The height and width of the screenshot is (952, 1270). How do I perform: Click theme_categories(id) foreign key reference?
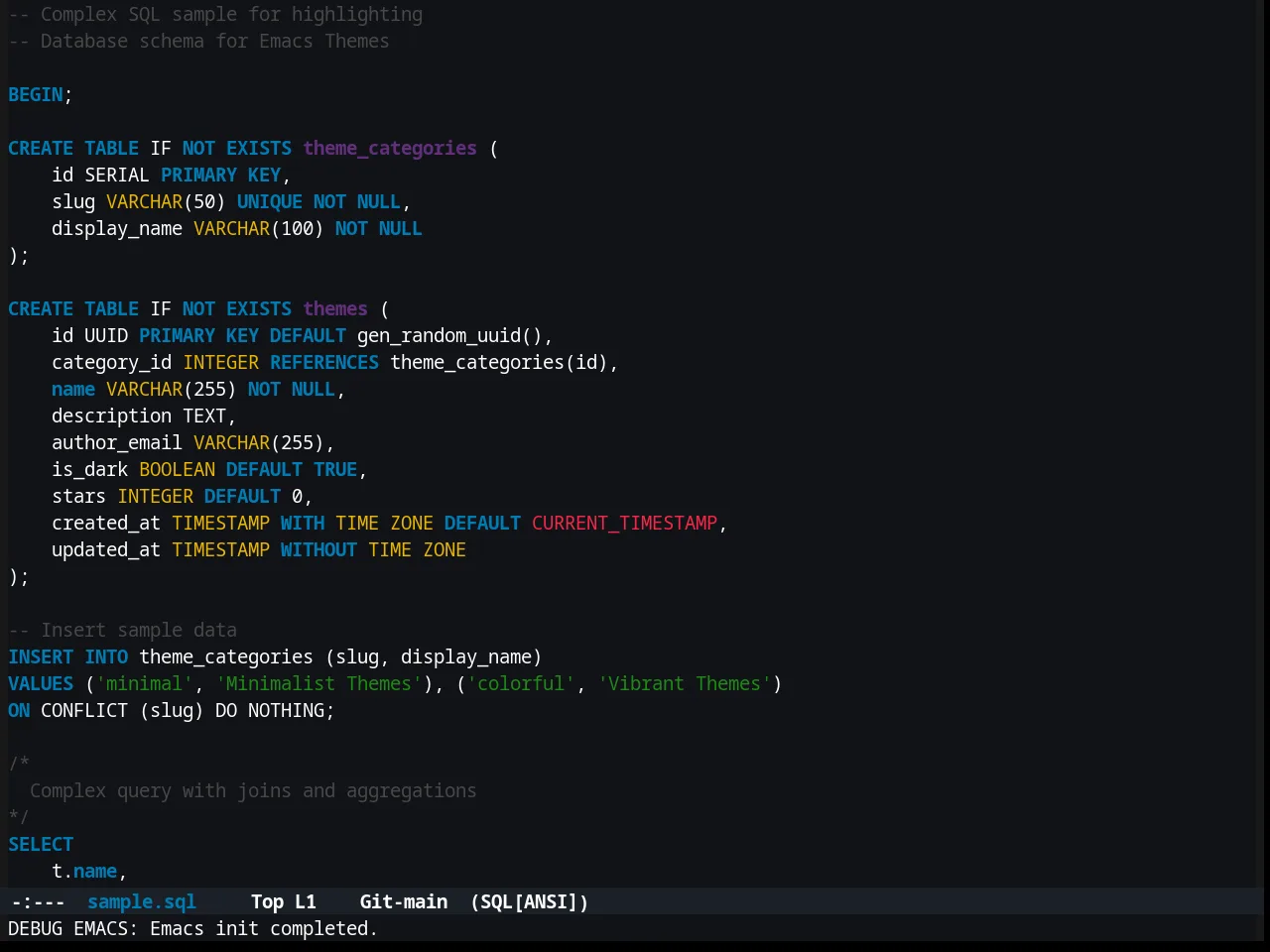click(x=498, y=362)
